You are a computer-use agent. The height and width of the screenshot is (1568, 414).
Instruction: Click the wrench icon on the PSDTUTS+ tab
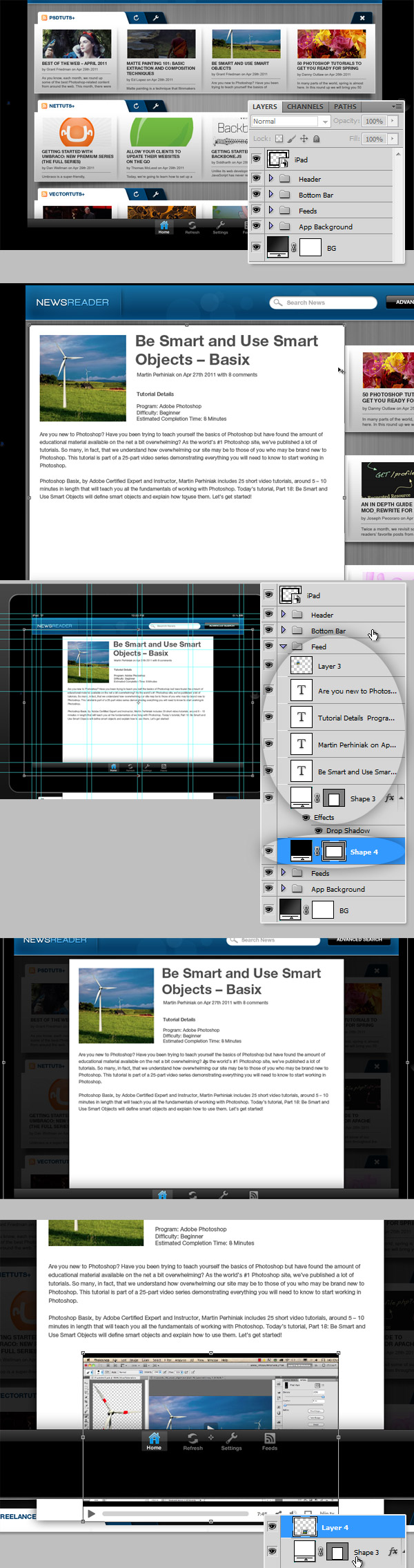click(155, 17)
